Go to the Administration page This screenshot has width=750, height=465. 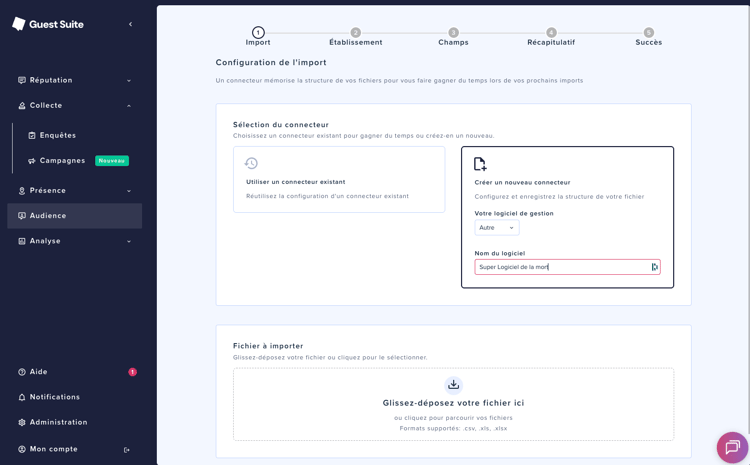click(x=58, y=422)
